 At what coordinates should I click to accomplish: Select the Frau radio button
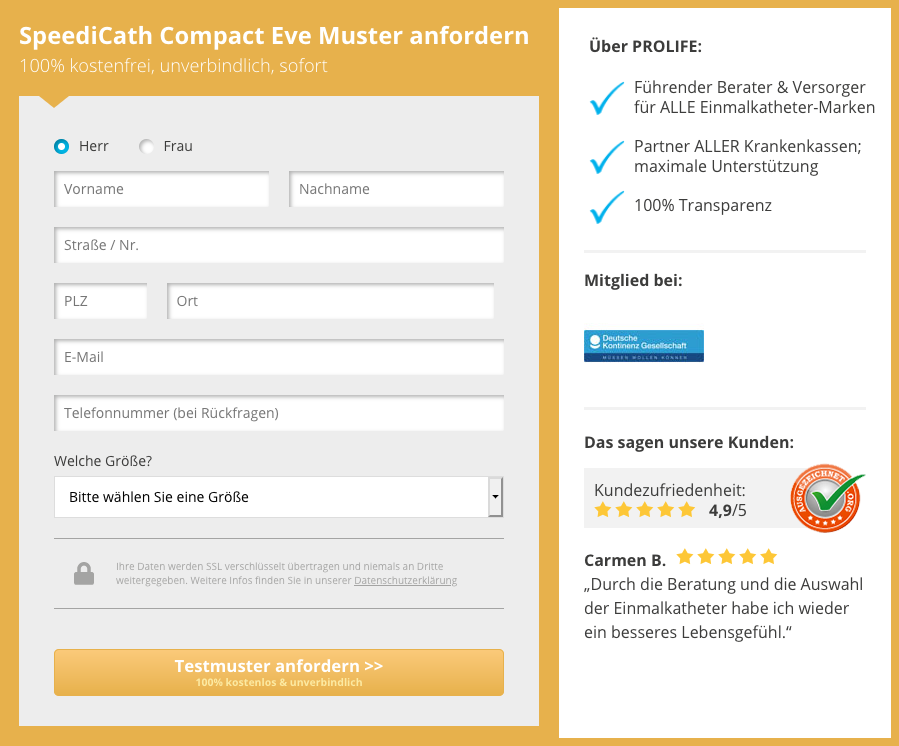[x=146, y=146]
